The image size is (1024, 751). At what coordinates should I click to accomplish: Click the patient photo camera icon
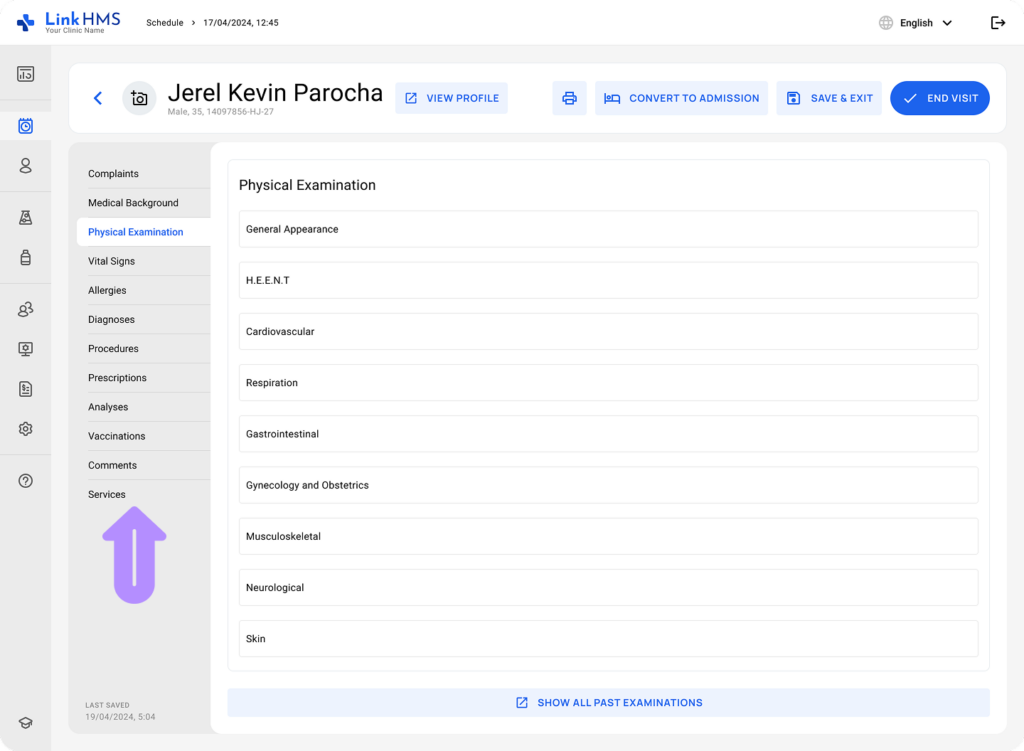(x=139, y=98)
